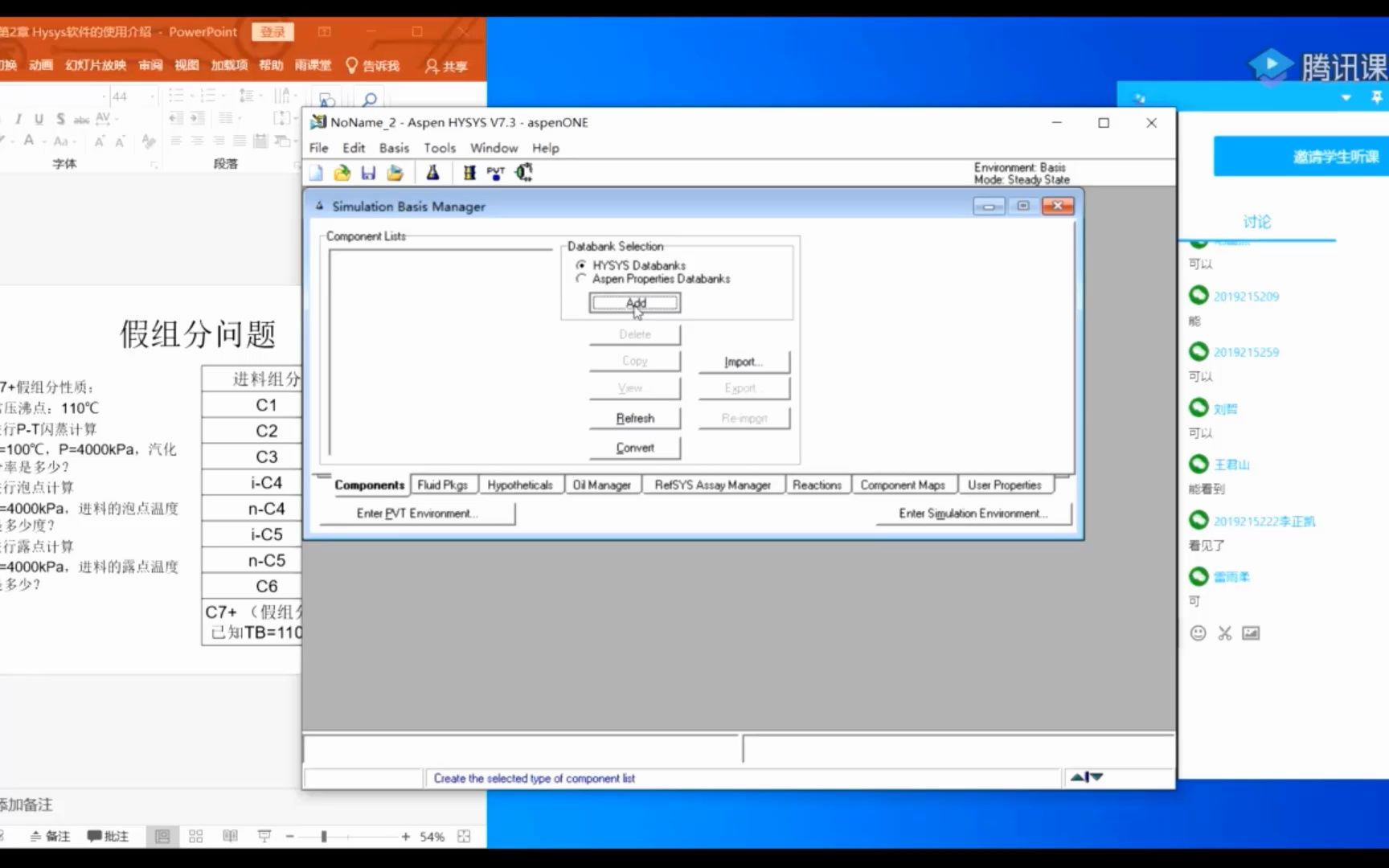Click the Slide Show ribbon tab in PowerPoint
The height and width of the screenshot is (868, 1389).
[96, 65]
